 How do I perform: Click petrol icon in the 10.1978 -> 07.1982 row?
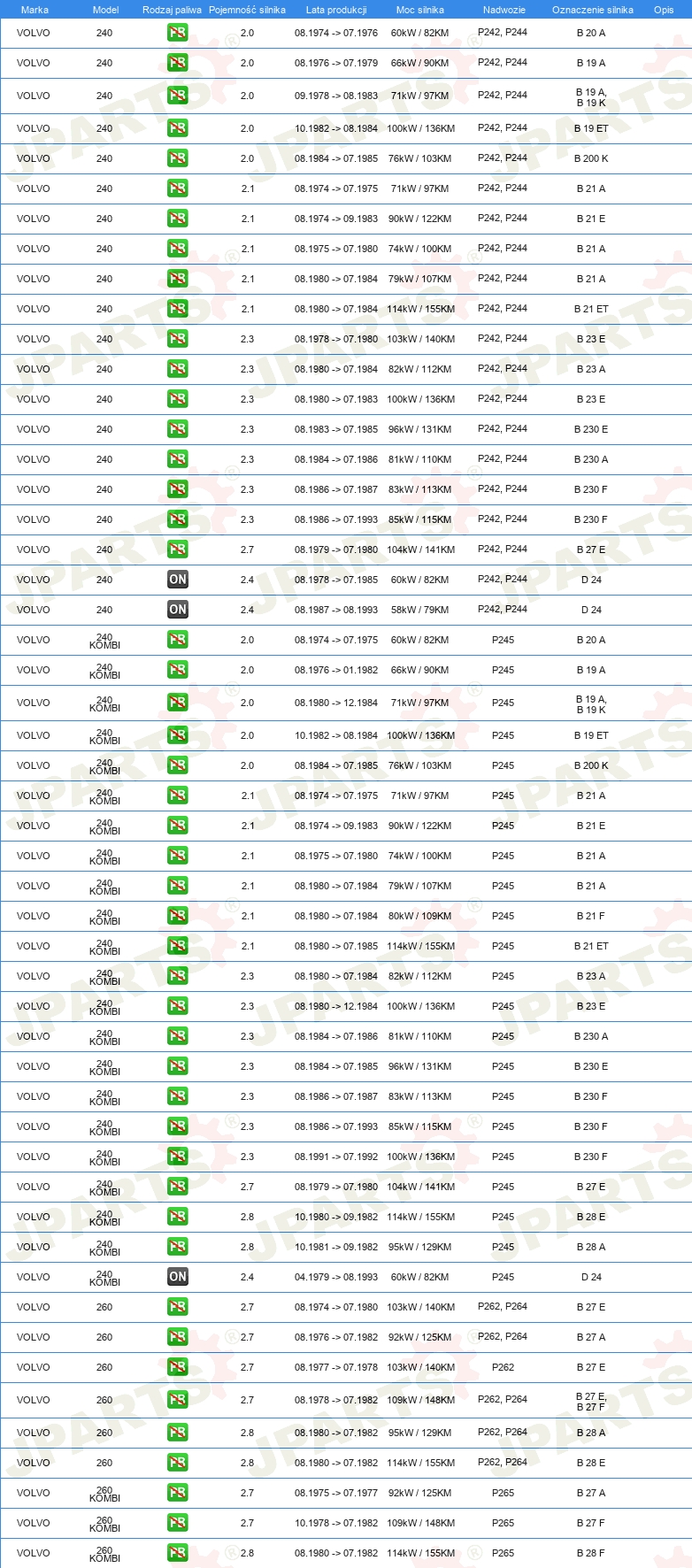(x=178, y=1523)
